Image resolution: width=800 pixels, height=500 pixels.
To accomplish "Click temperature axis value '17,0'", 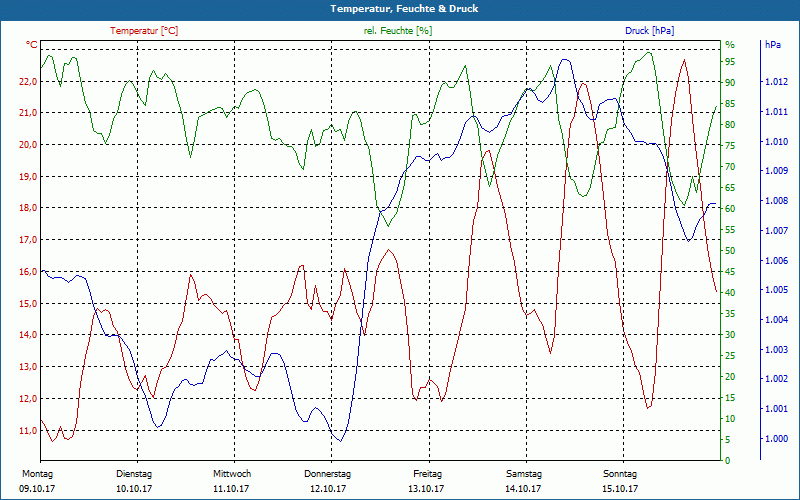I will pos(28,240).
